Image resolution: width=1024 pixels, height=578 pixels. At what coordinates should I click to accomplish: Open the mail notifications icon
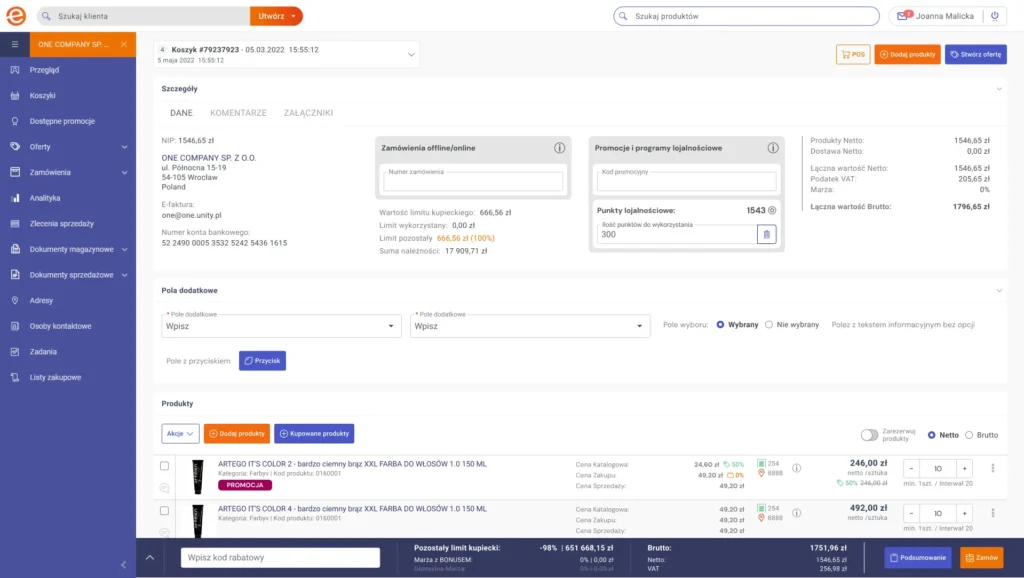pos(903,16)
